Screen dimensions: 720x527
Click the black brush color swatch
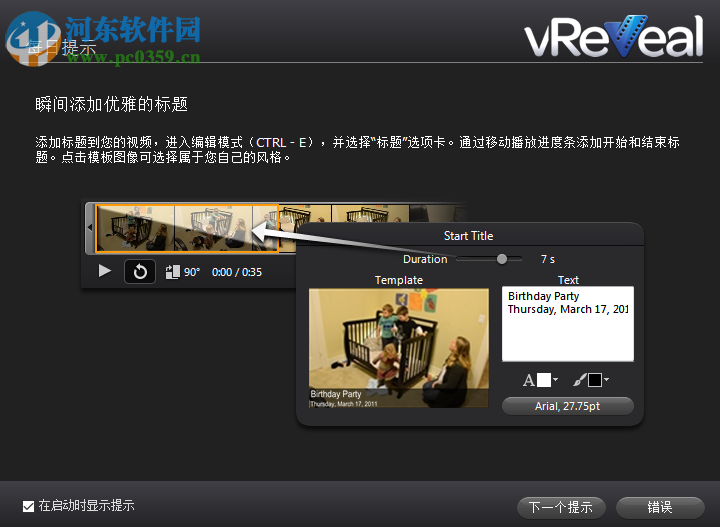[595, 380]
